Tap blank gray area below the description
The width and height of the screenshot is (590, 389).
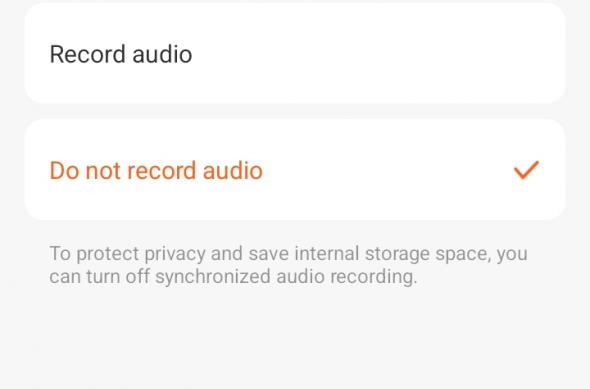(x=295, y=339)
